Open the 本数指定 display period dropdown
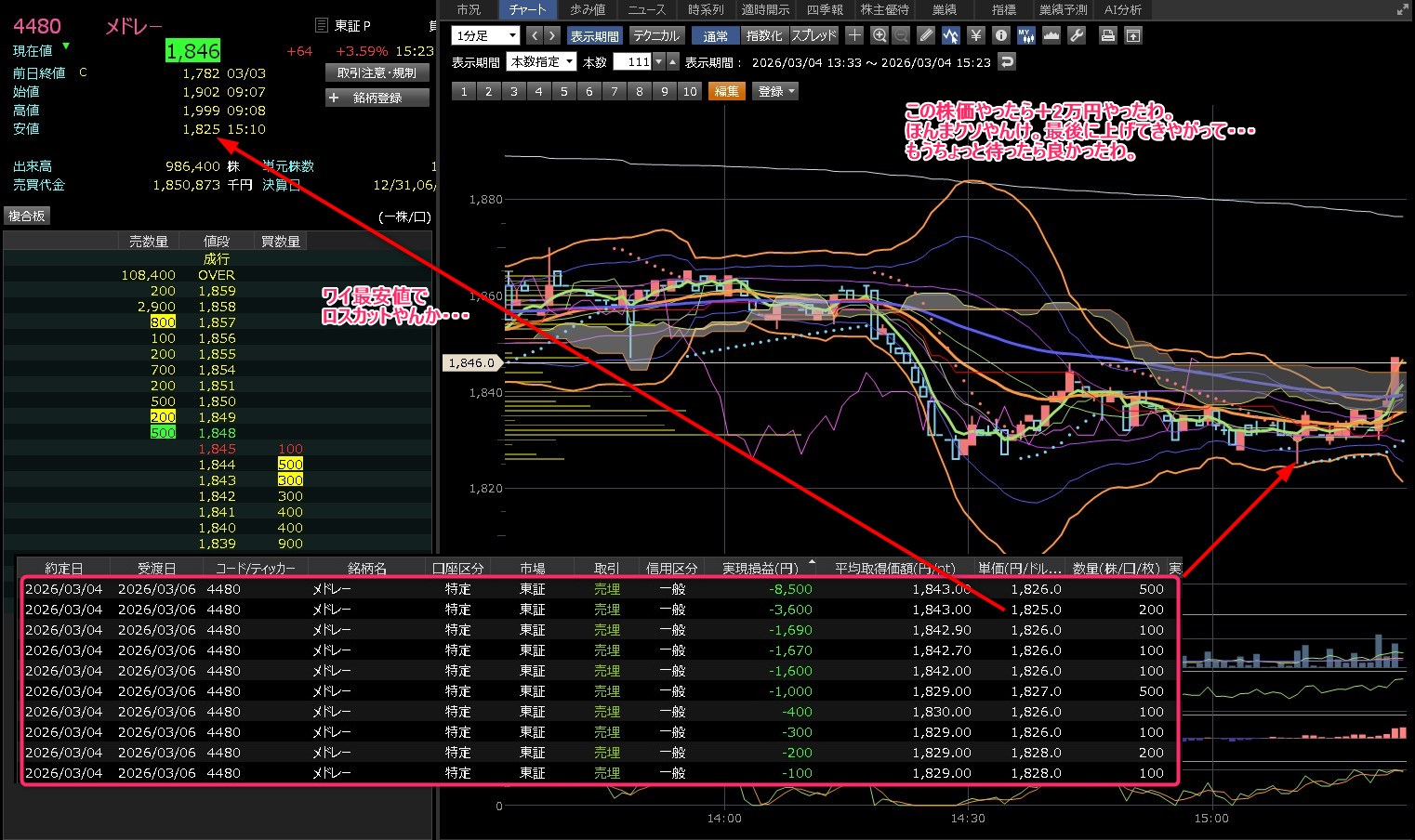This screenshot has height=840, width=1415. pyautogui.click(x=541, y=61)
